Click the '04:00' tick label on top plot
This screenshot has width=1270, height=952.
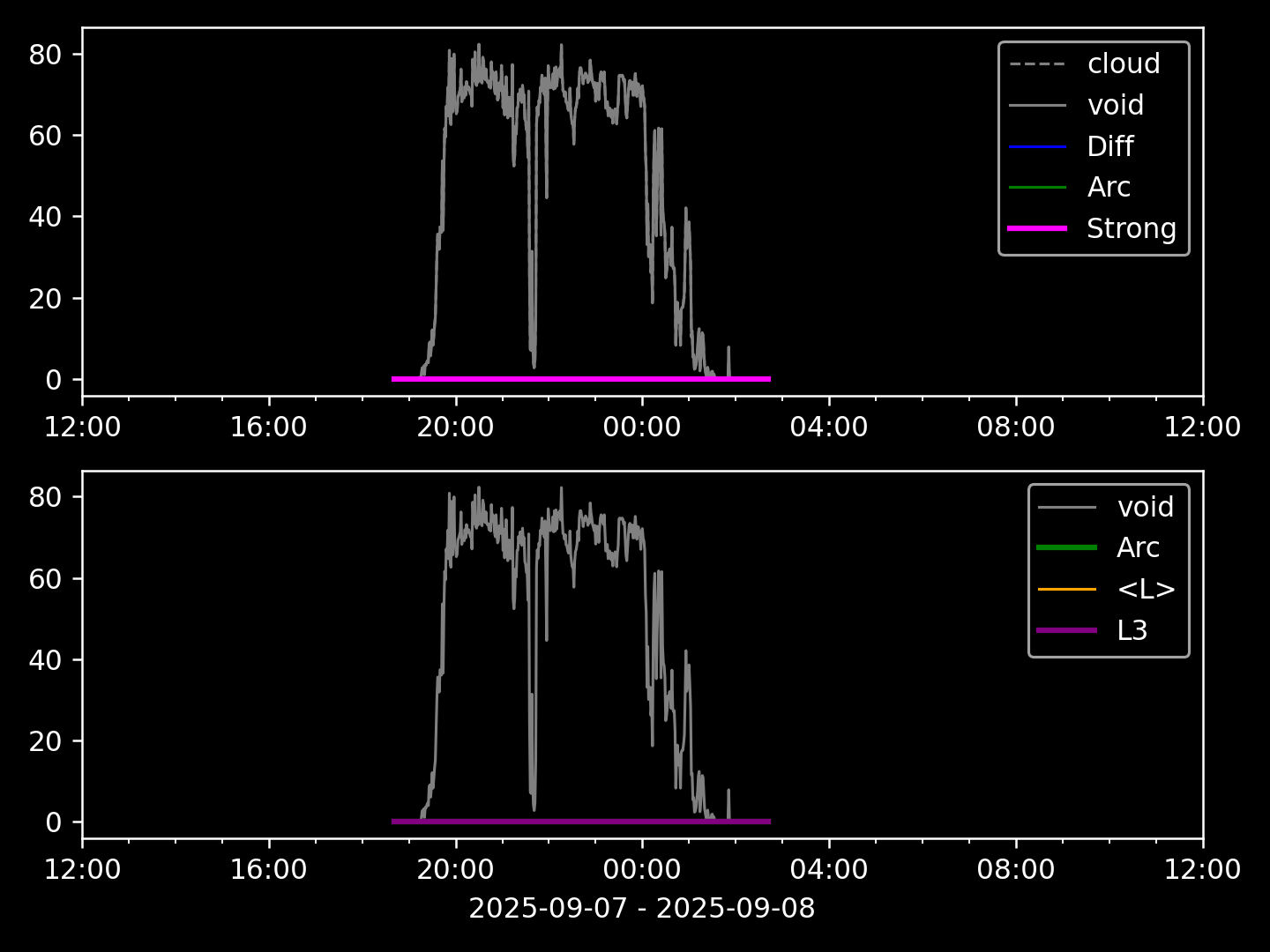pyautogui.click(x=829, y=428)
